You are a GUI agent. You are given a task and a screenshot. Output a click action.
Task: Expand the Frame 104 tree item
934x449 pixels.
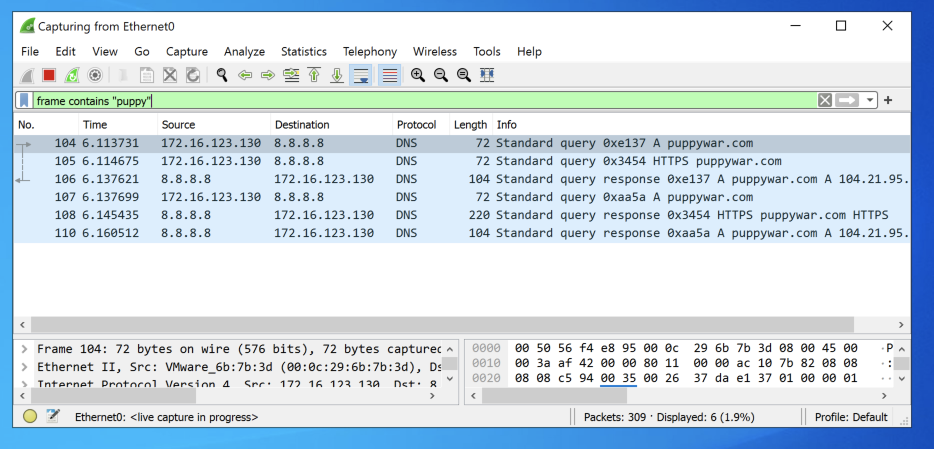[x=24, y=349]
